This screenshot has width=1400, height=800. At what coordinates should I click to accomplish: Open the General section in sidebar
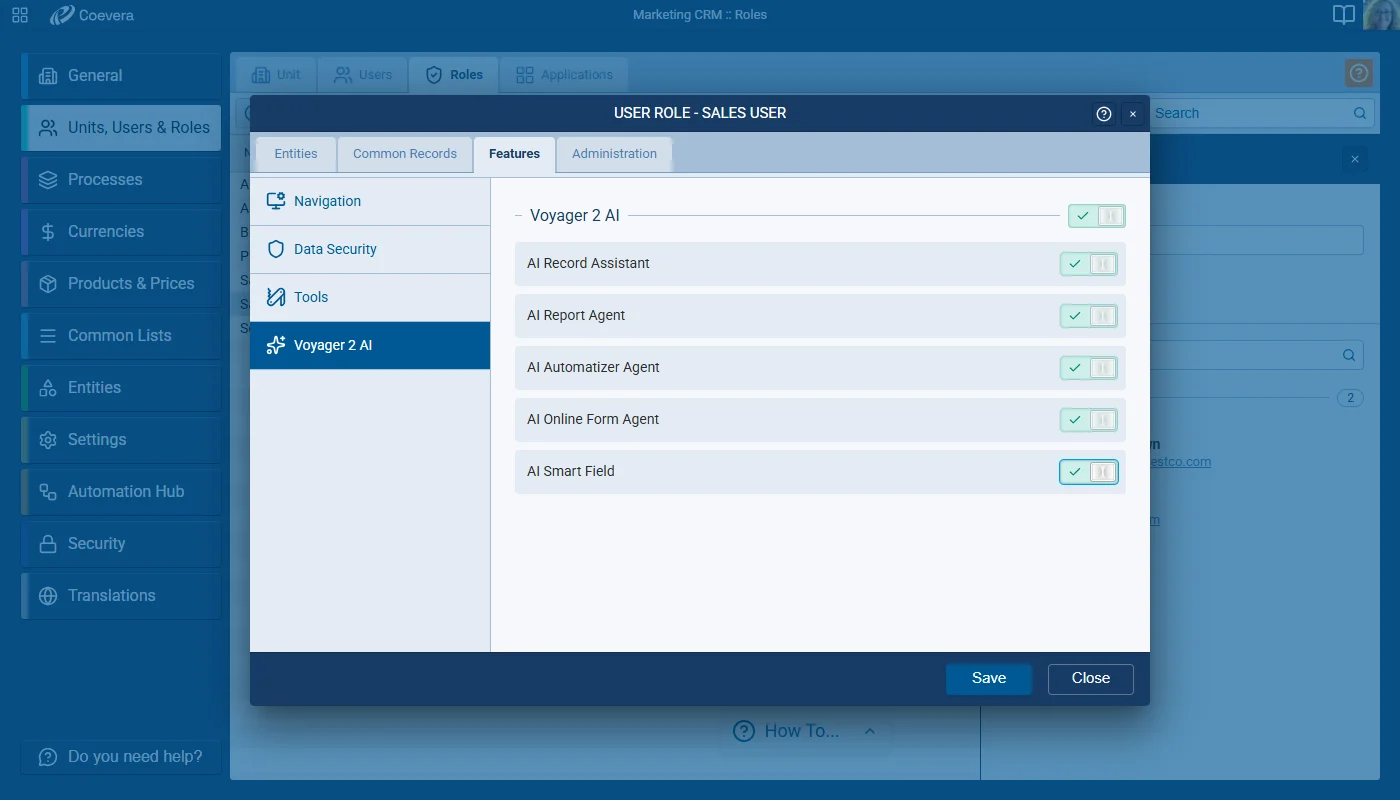point(121,76)
